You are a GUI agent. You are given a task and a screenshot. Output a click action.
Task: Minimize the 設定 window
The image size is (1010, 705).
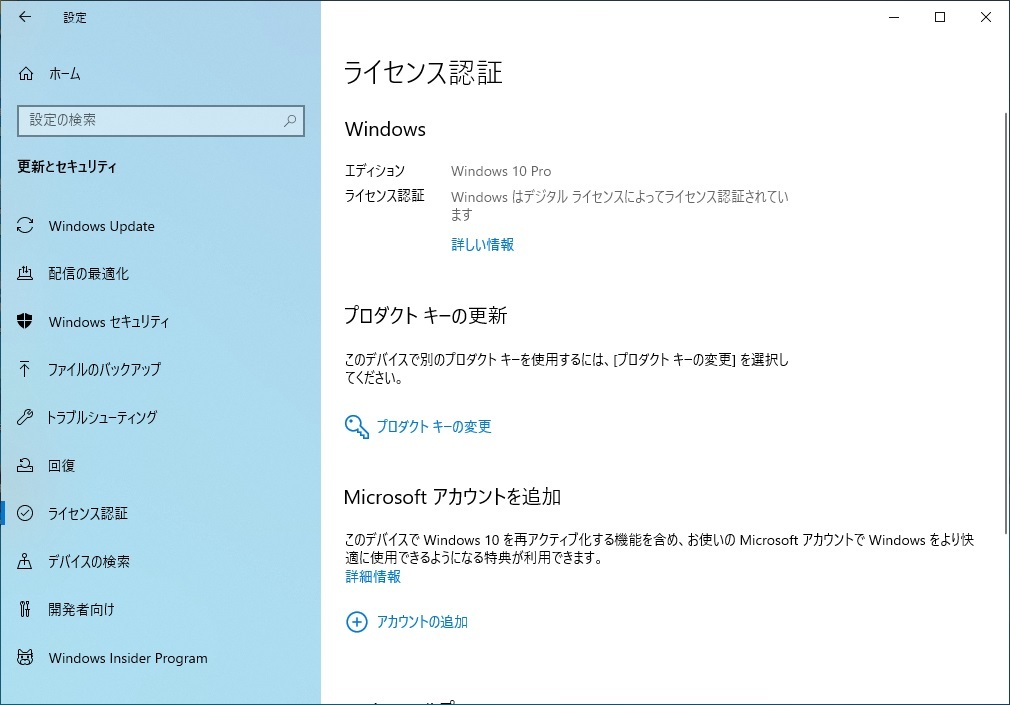click(894, 17)
